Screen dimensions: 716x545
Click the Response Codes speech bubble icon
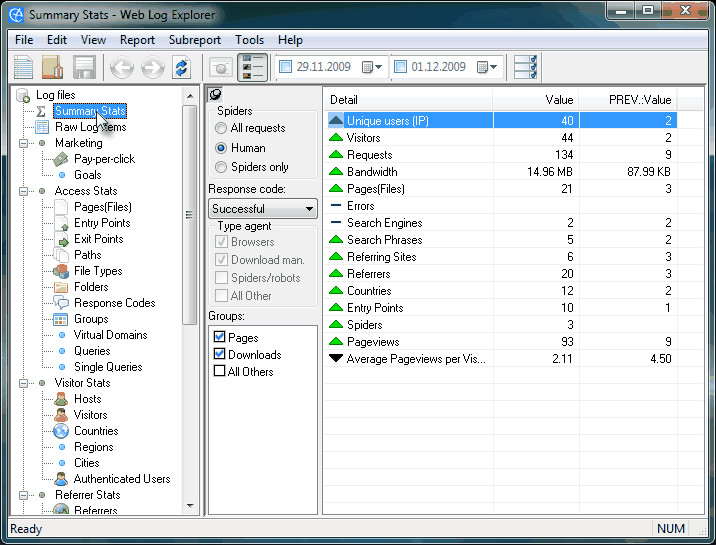click(x=61, y=302)
